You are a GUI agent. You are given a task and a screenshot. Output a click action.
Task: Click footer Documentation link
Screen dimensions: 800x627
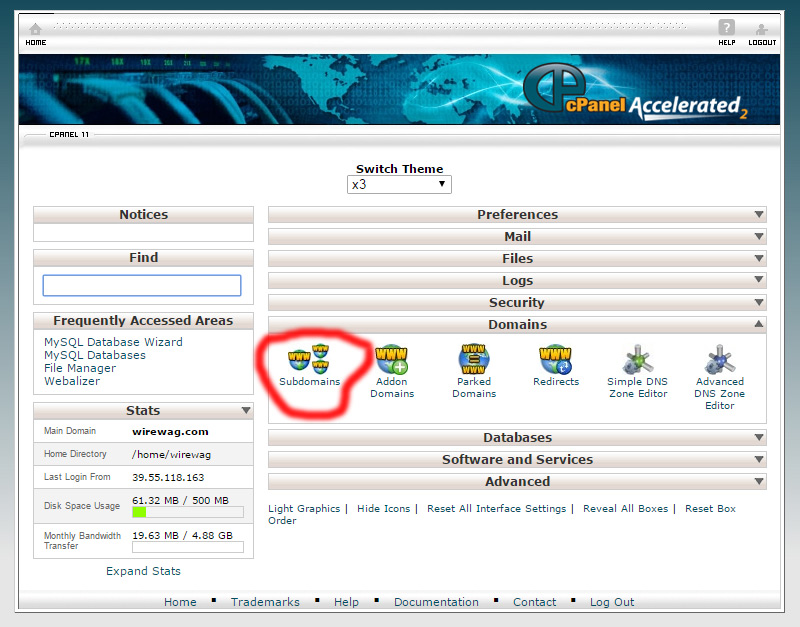tap(436, 602)
